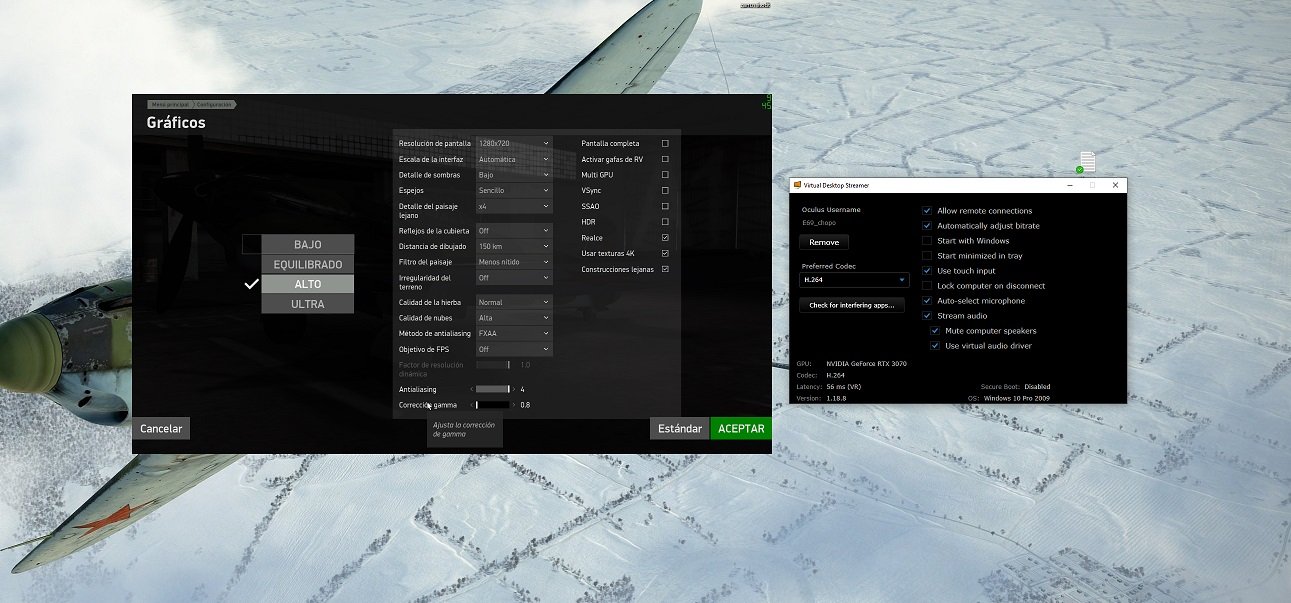The image size is (1291, 603).
Task: Toggle the Multi GPU checkbox
Action: [665, 175]
